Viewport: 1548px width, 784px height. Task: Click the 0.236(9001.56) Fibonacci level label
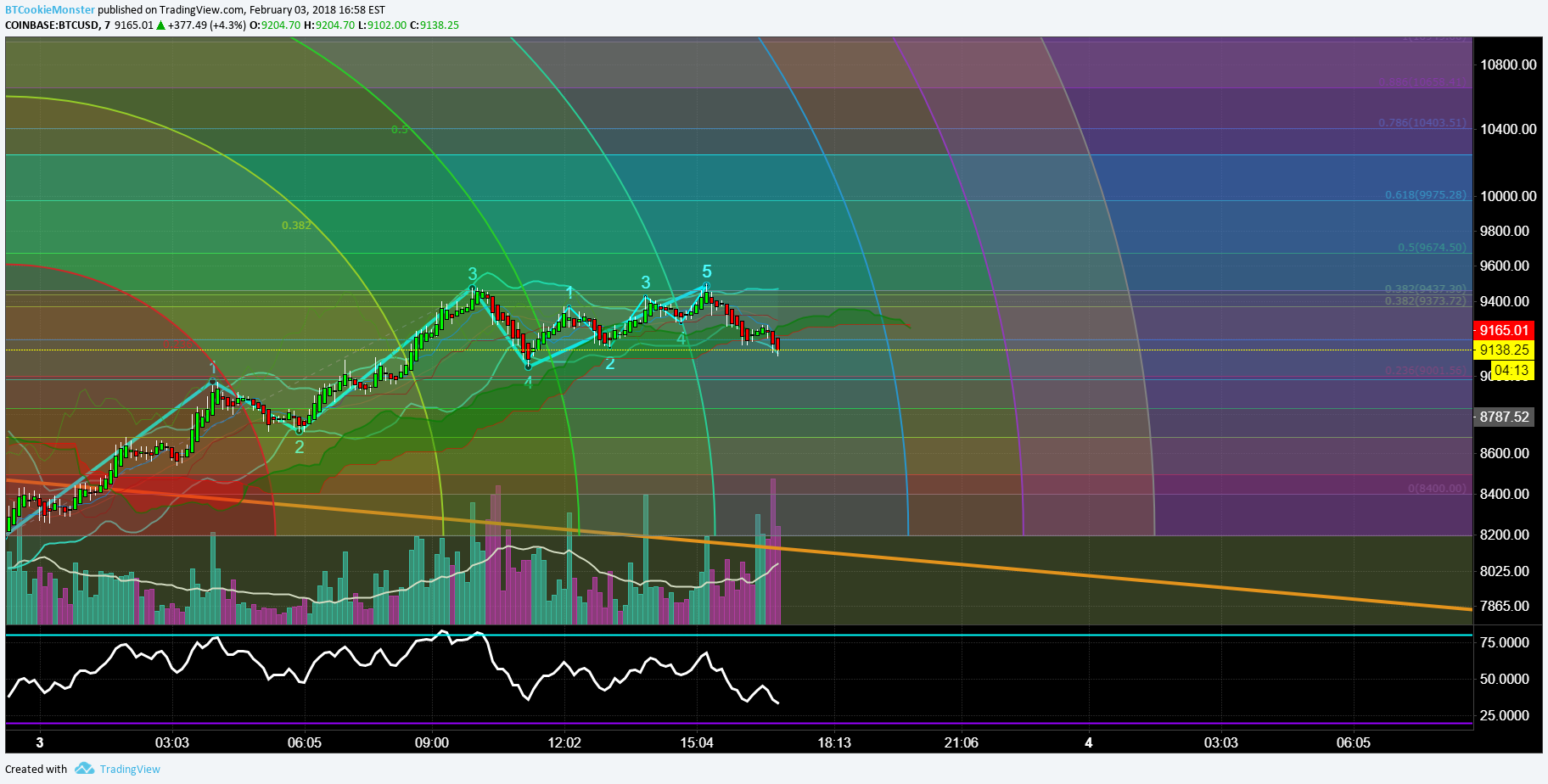pos(1426,371)
